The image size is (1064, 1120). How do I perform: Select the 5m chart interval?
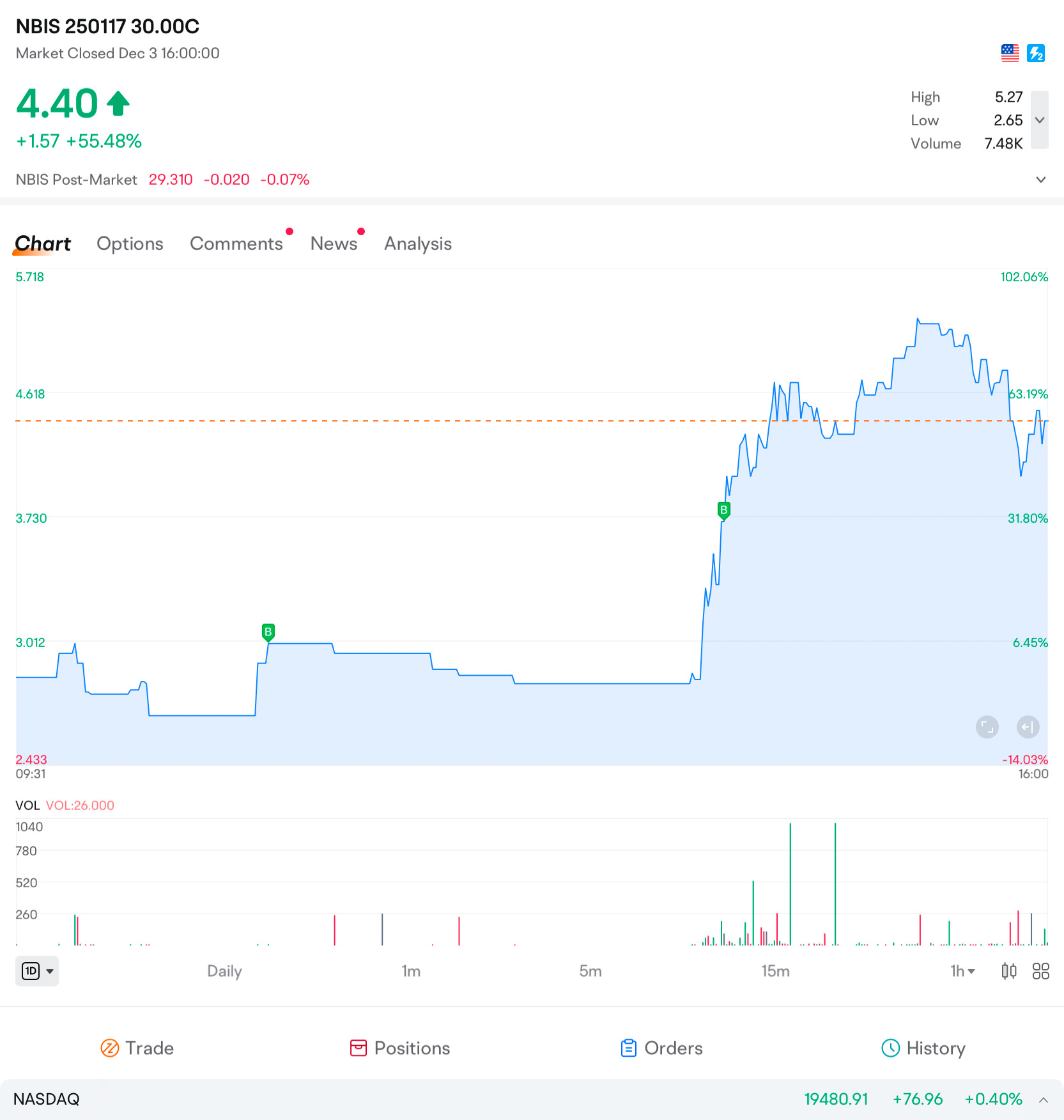pyautogui.click(x=590, y=971)
